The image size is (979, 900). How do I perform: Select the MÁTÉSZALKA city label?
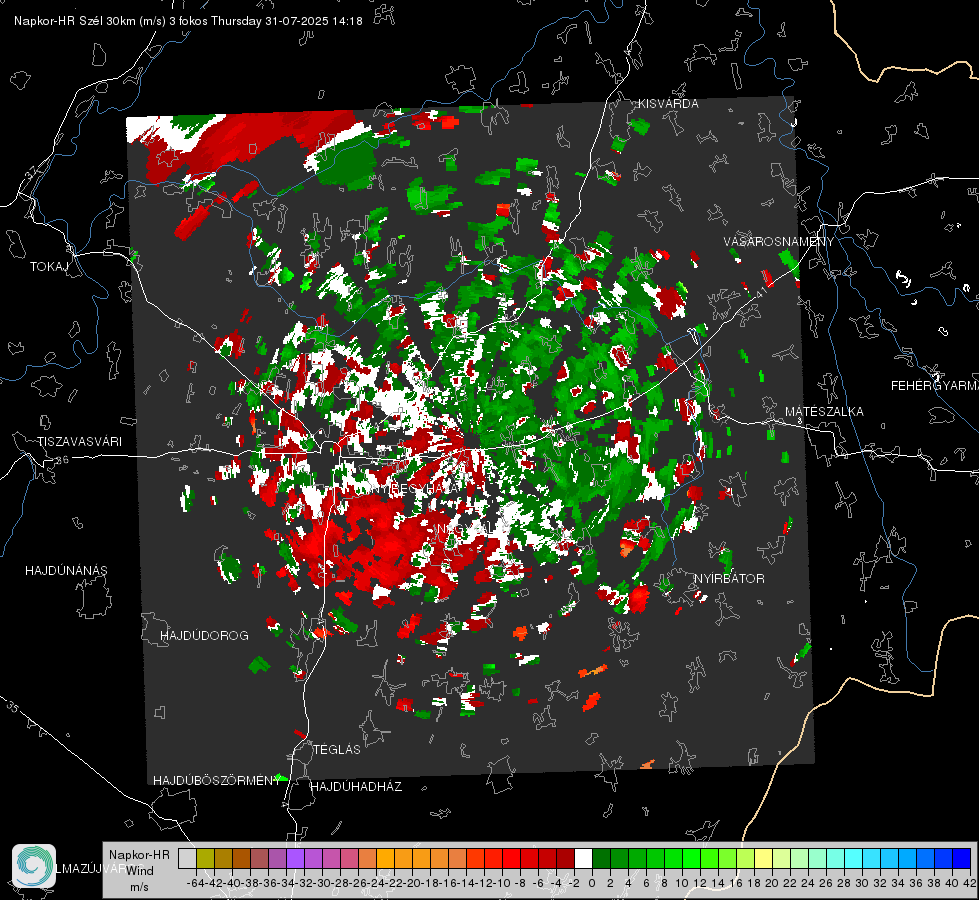click(x=824, y=412)
